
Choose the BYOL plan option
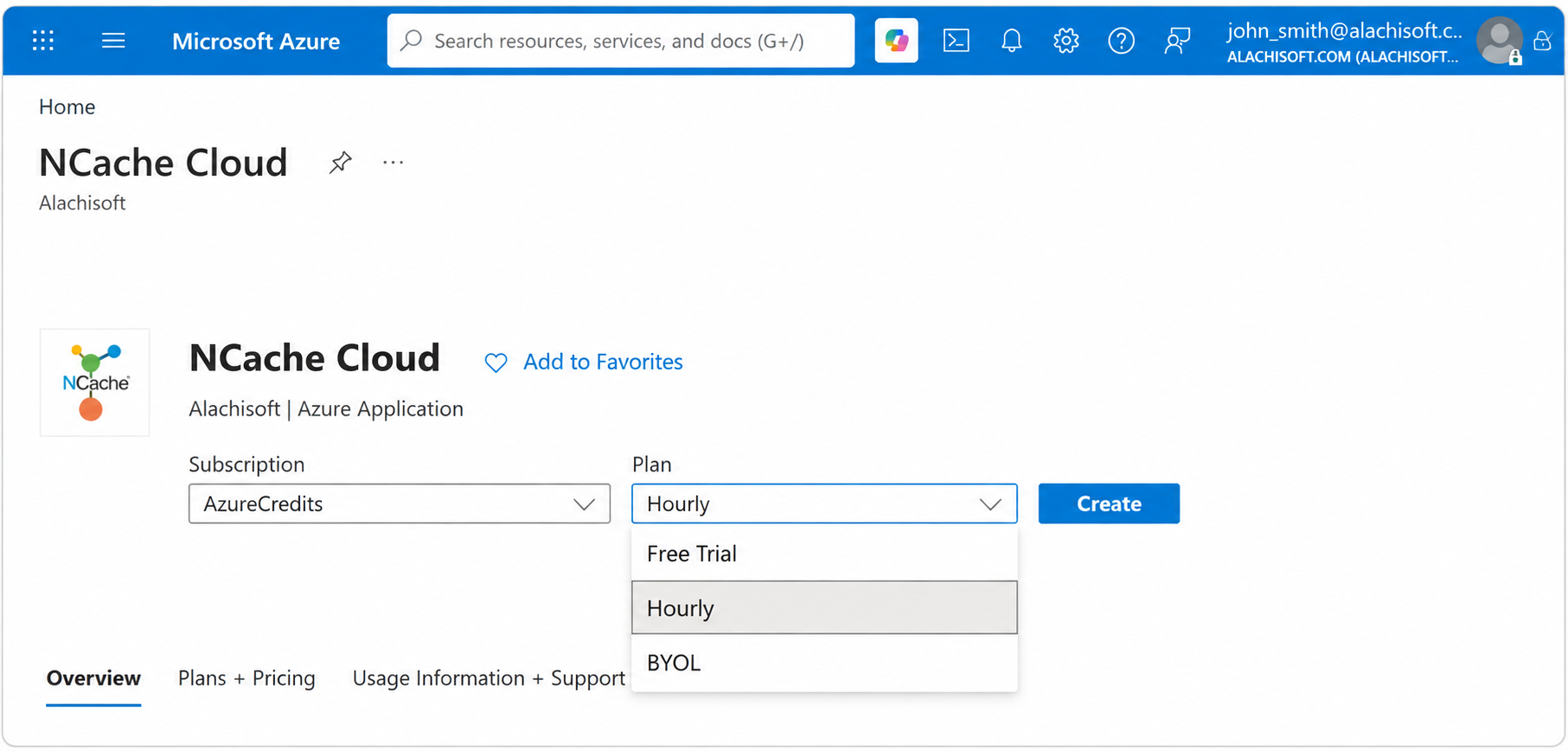point(824,663)
